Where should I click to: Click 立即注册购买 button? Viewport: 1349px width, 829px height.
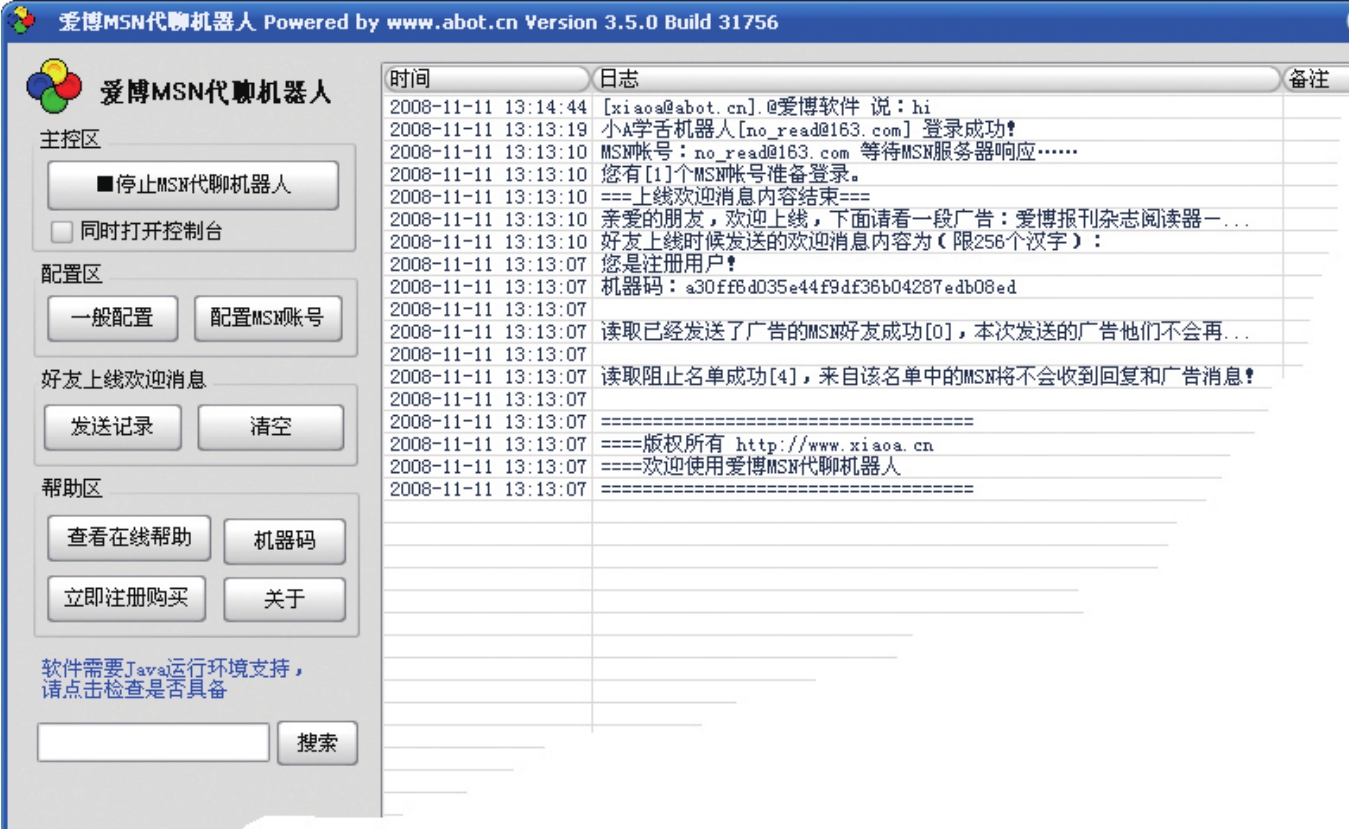click(x=125, y=598)
